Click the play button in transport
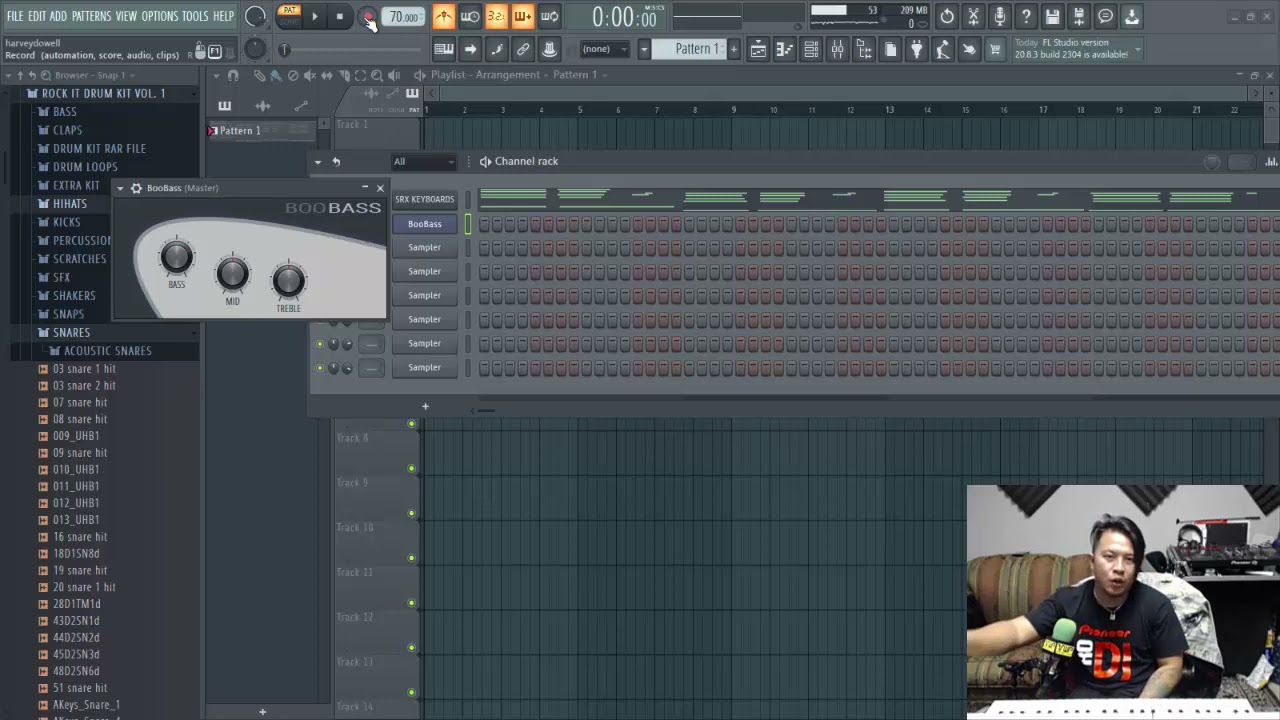The image size is (1280, 720). (x=314, y=16)
